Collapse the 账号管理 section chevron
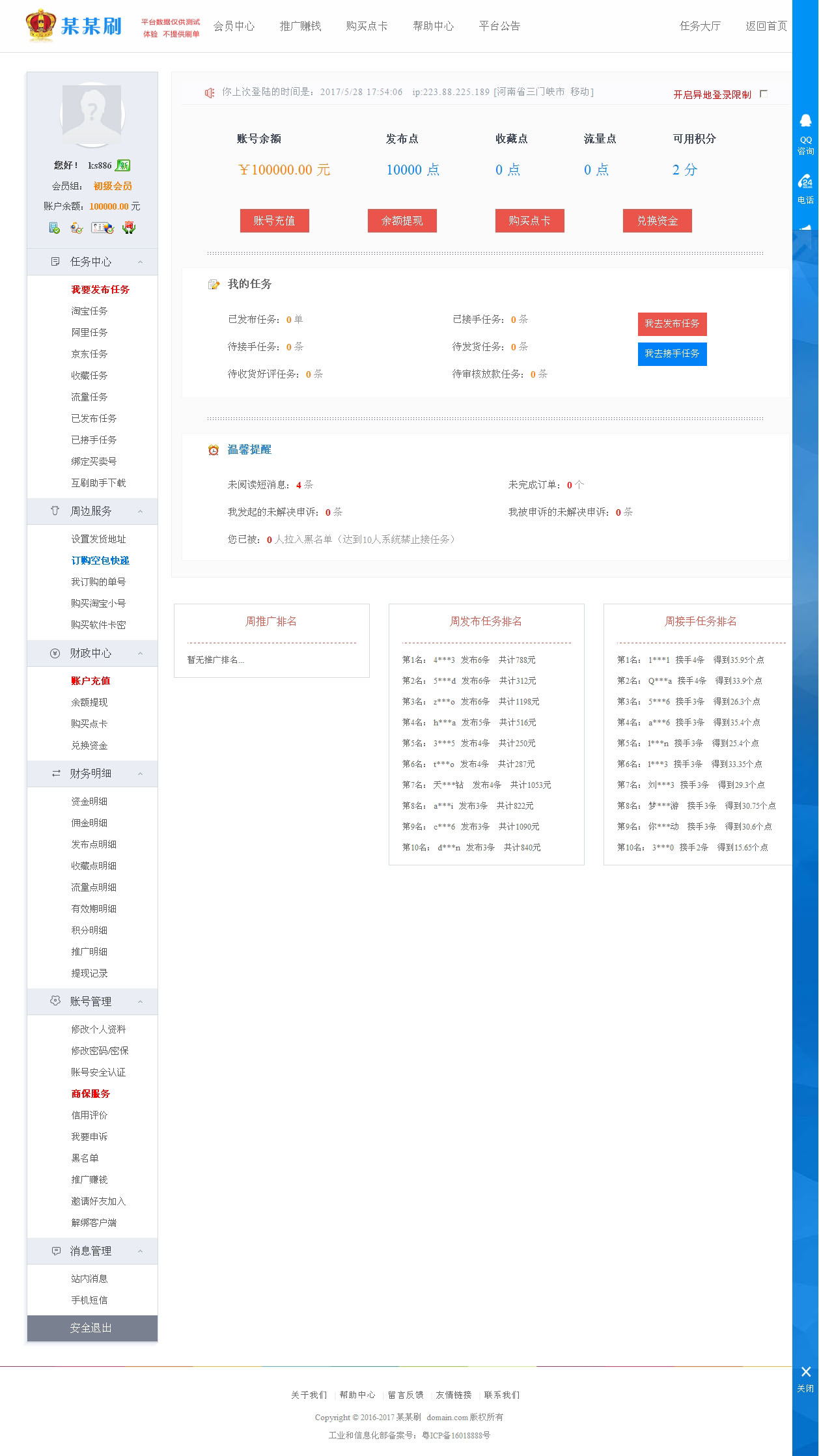Image resolution: width=819 pixels, height=1456 pixels. point(140,1001)
